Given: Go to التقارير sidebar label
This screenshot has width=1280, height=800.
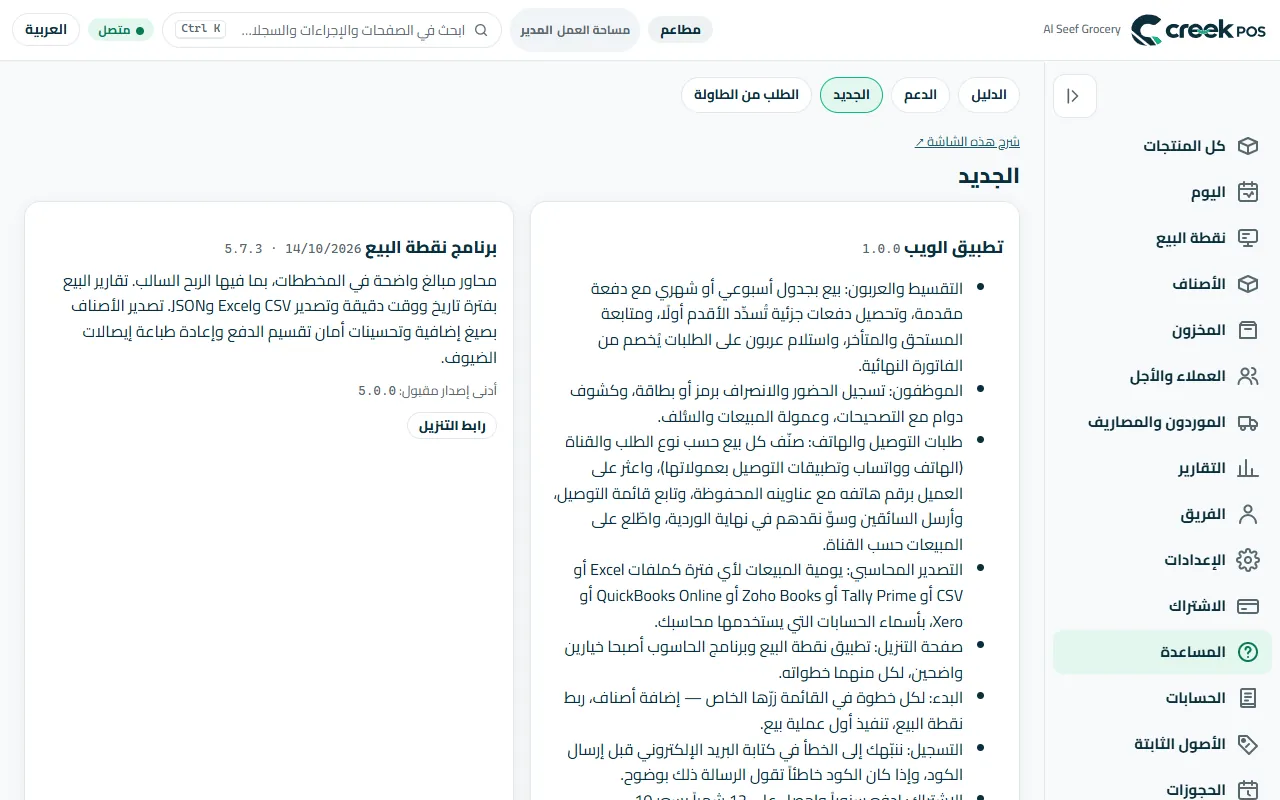Looking at the screenshot, I should (1202, 468).
